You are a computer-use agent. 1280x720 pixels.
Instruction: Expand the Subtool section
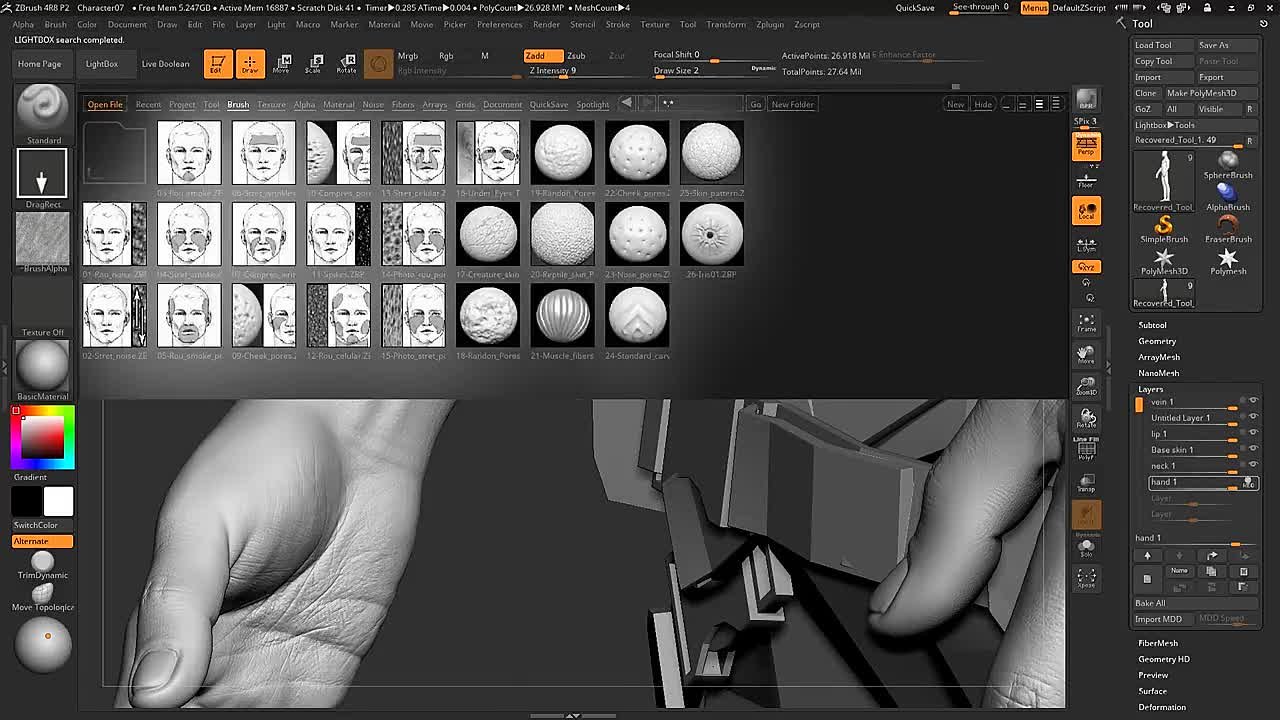(x=1152, y=325)
